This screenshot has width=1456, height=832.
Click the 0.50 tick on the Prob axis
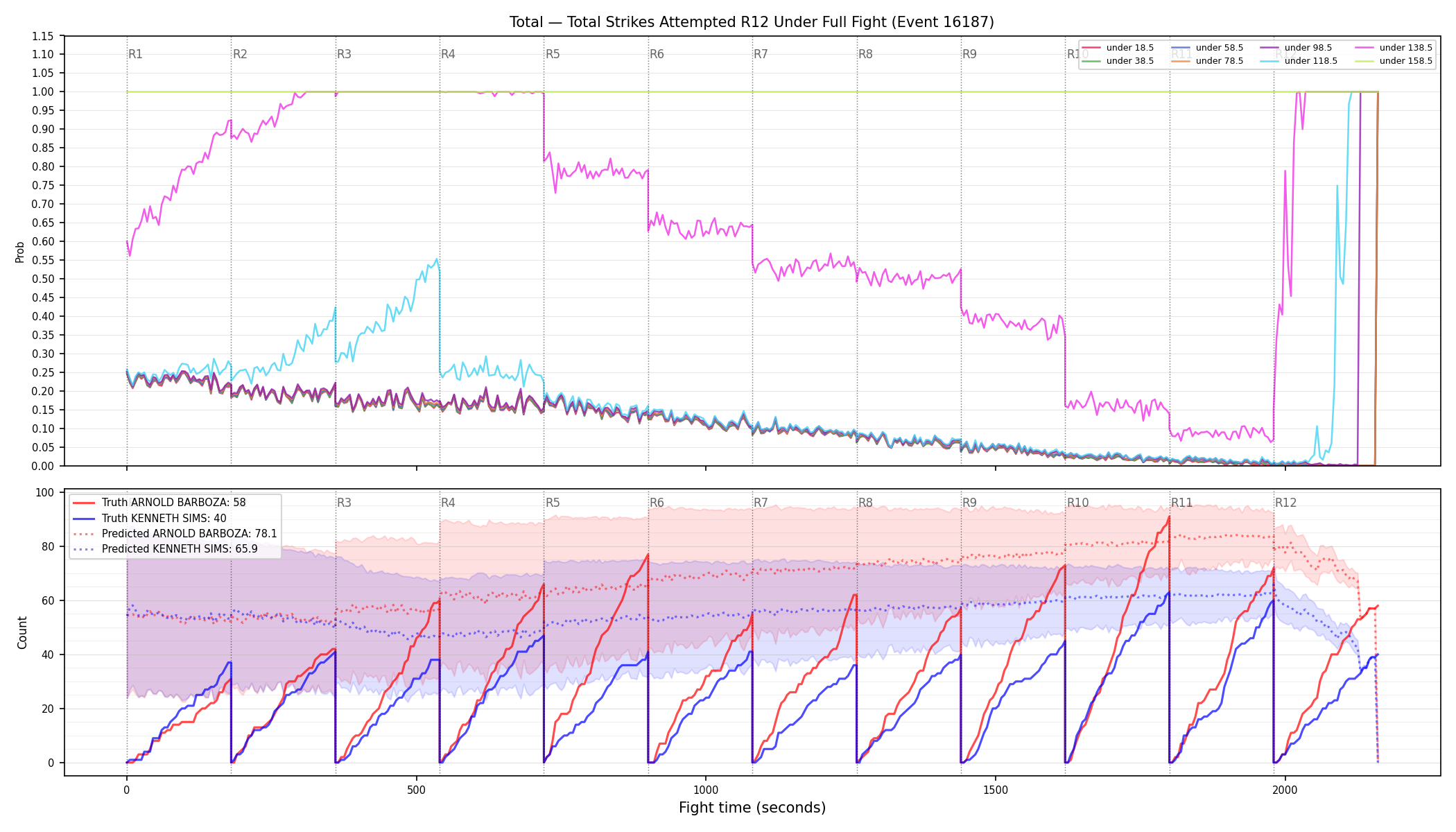43,279
